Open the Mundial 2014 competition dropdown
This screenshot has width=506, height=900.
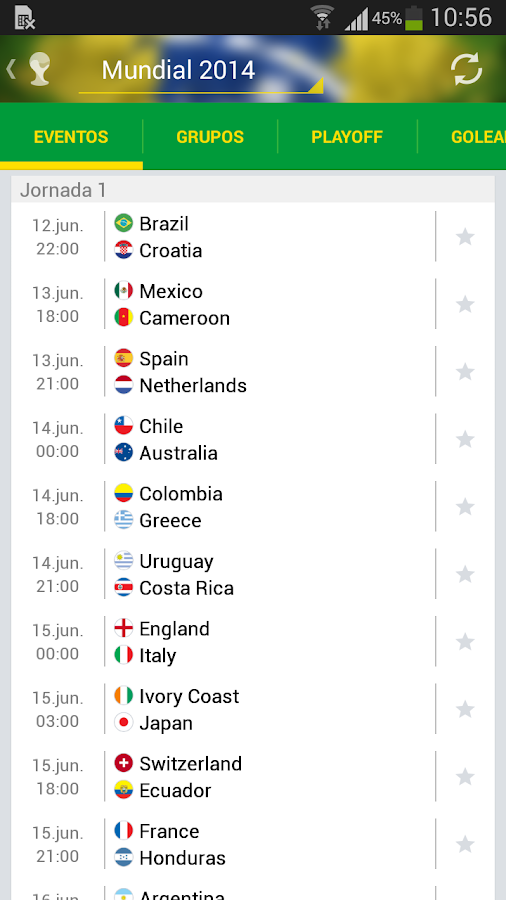coord(201,73)
